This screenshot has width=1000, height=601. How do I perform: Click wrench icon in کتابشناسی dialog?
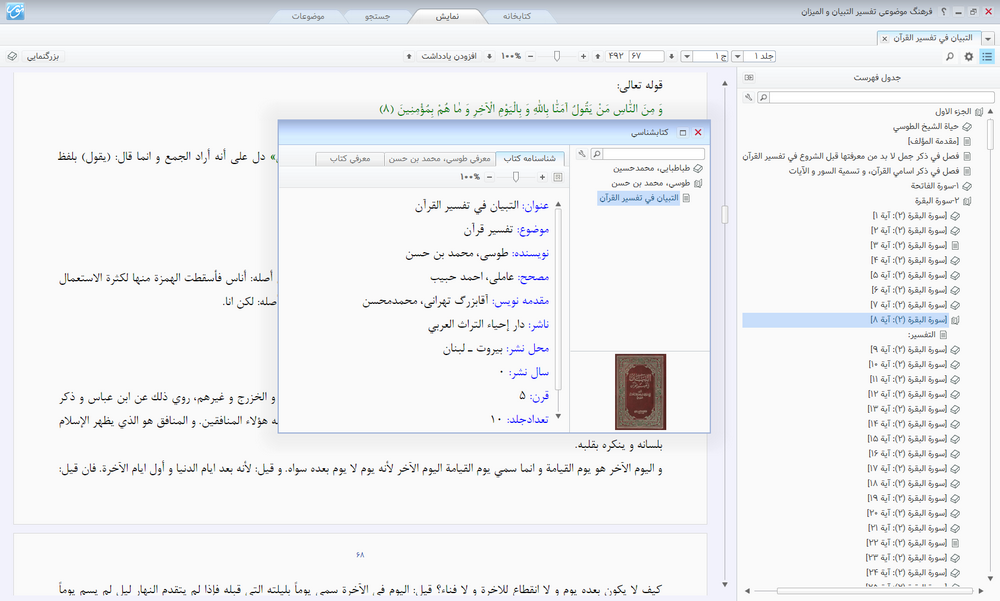(x=582, y=154)
